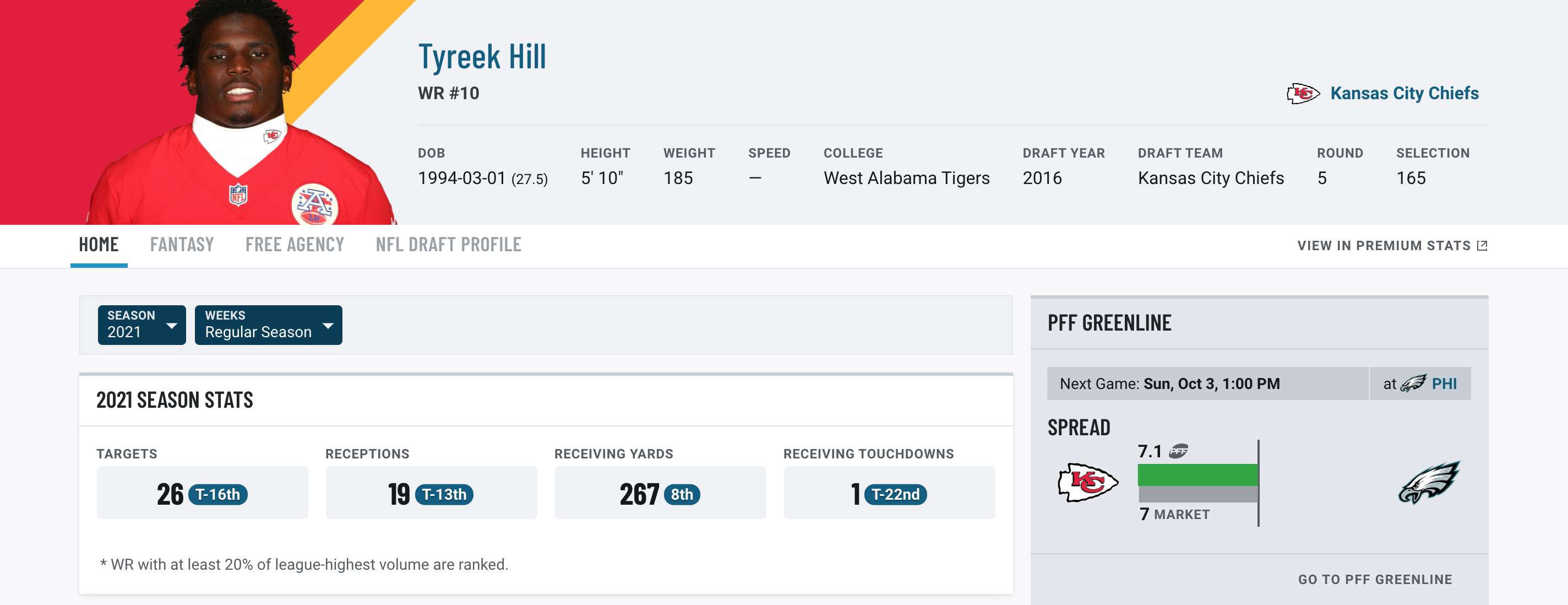Click Tyreek Hill's player photo

(241, 113)
